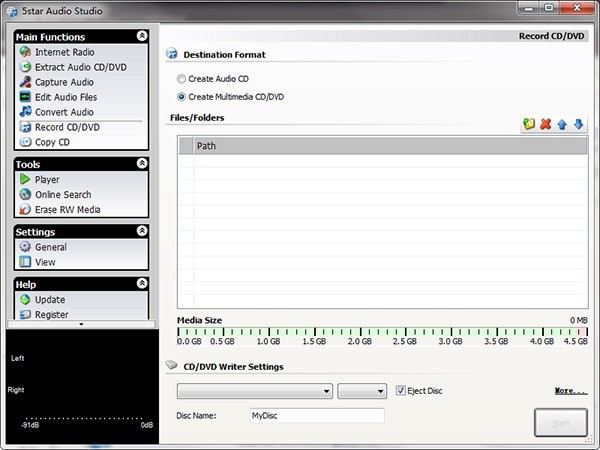Image resolution: width=600 pixels, height=450 pixels.
Task: Click the Capture Audio icon
Action: point(25,82)
